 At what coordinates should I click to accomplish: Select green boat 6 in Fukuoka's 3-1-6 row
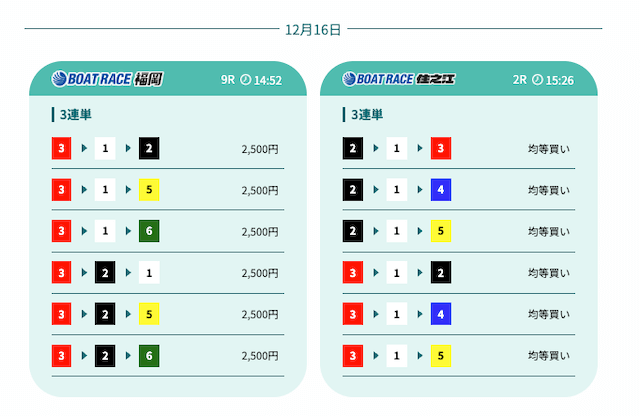click(x=150, y=232)
